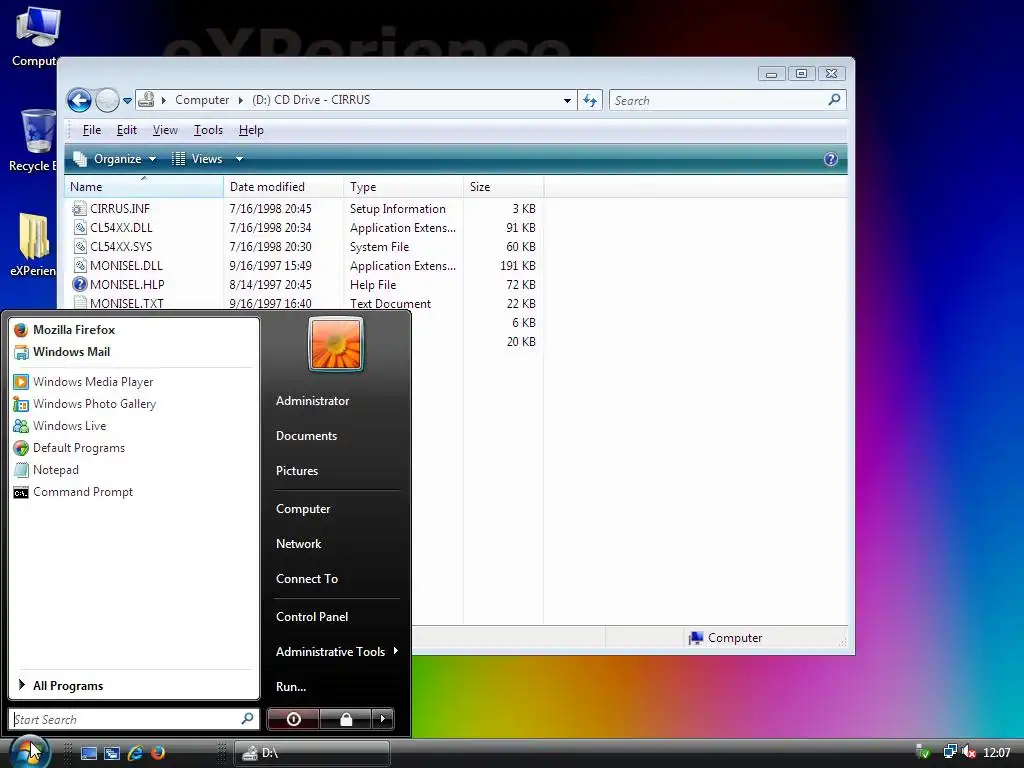
Task: Launch Internet Explorer from quick launch
Action: click(135, 753)
